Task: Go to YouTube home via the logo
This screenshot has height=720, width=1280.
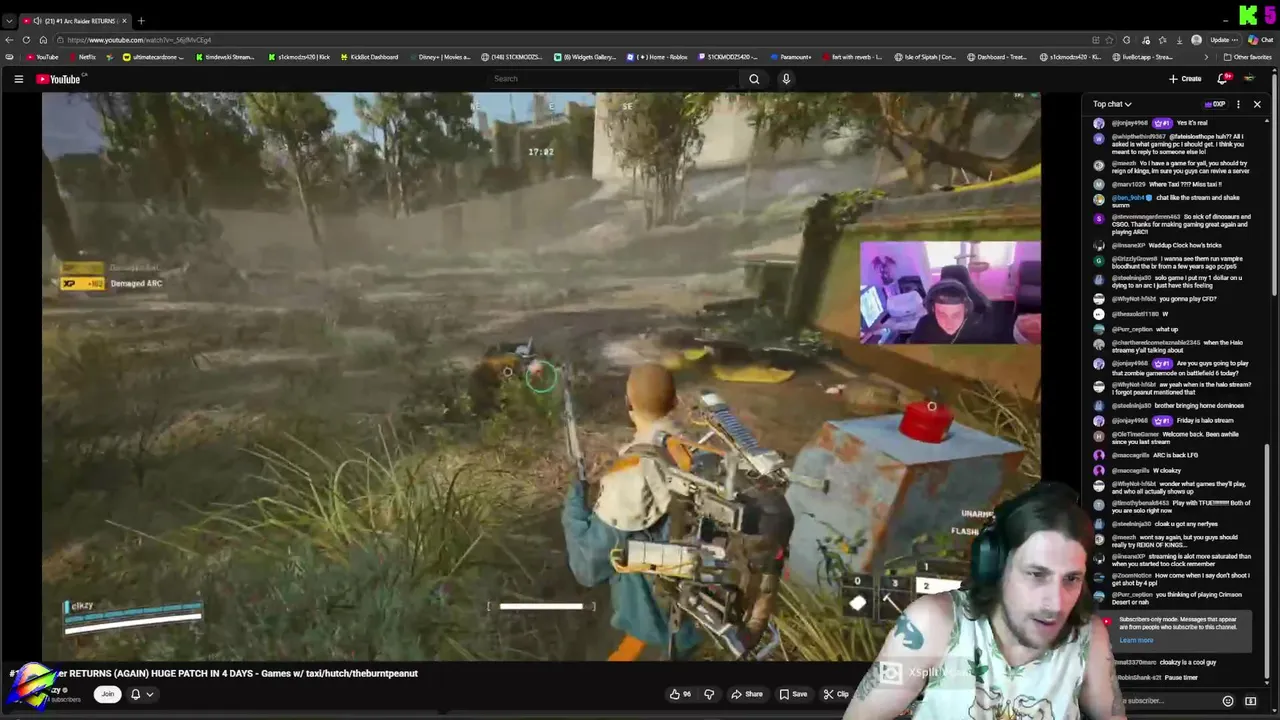Action: pyautogui.click(x=58, y=79)
